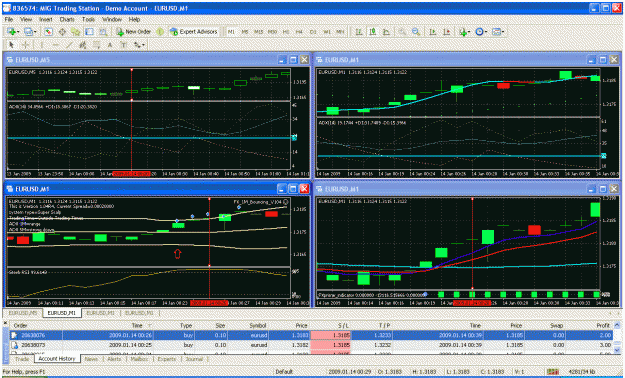The width and height of the screenshot is (625, 378).
Task: Click the New Order button
Action: click(x=134, y=32)
